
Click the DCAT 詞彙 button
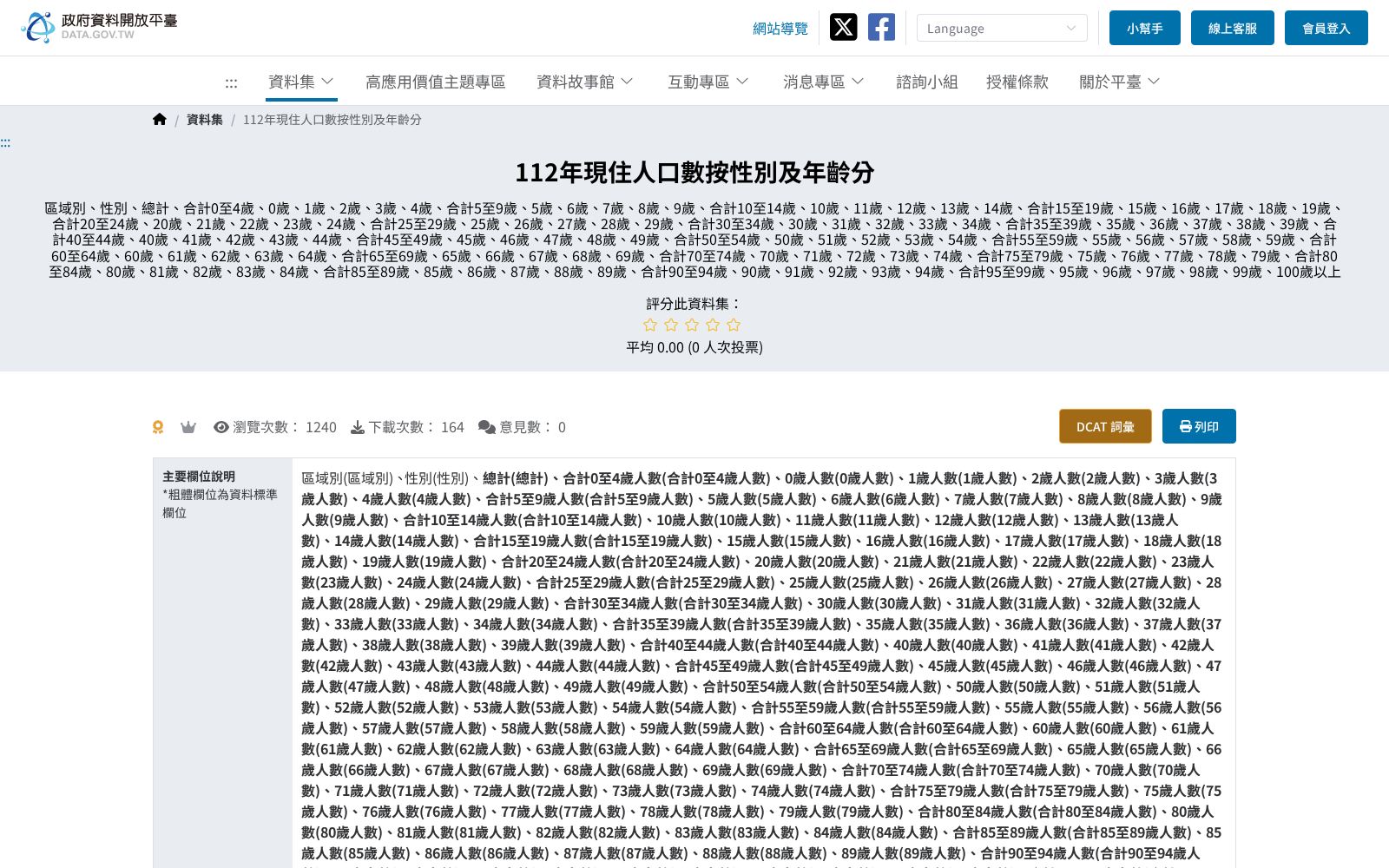coord(1105,426)
